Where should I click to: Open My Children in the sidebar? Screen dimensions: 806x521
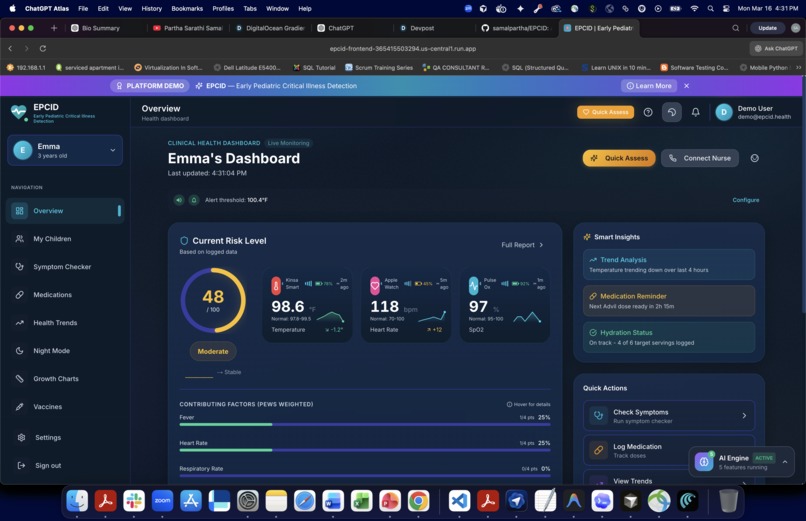click(65, 239)
